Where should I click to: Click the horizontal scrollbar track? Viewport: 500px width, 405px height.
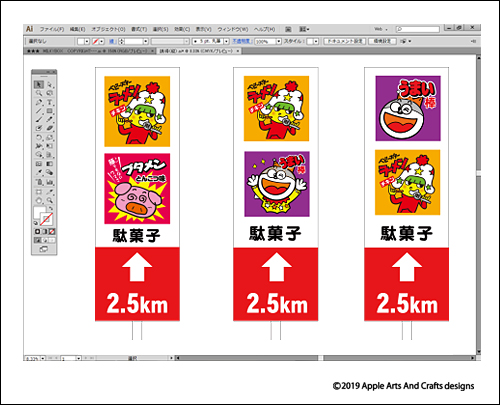click(325, 358)
